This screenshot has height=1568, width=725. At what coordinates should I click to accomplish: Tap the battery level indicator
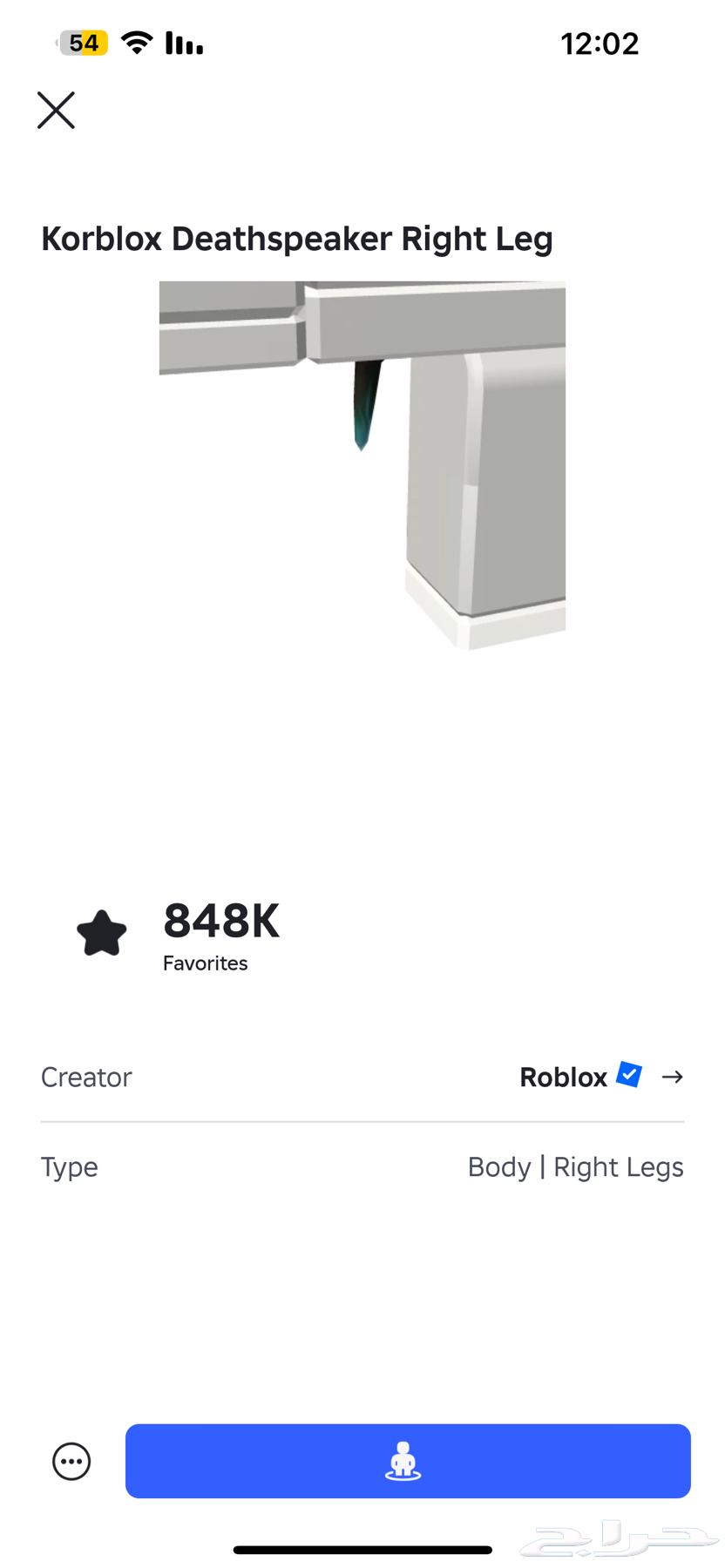(84, 43)
